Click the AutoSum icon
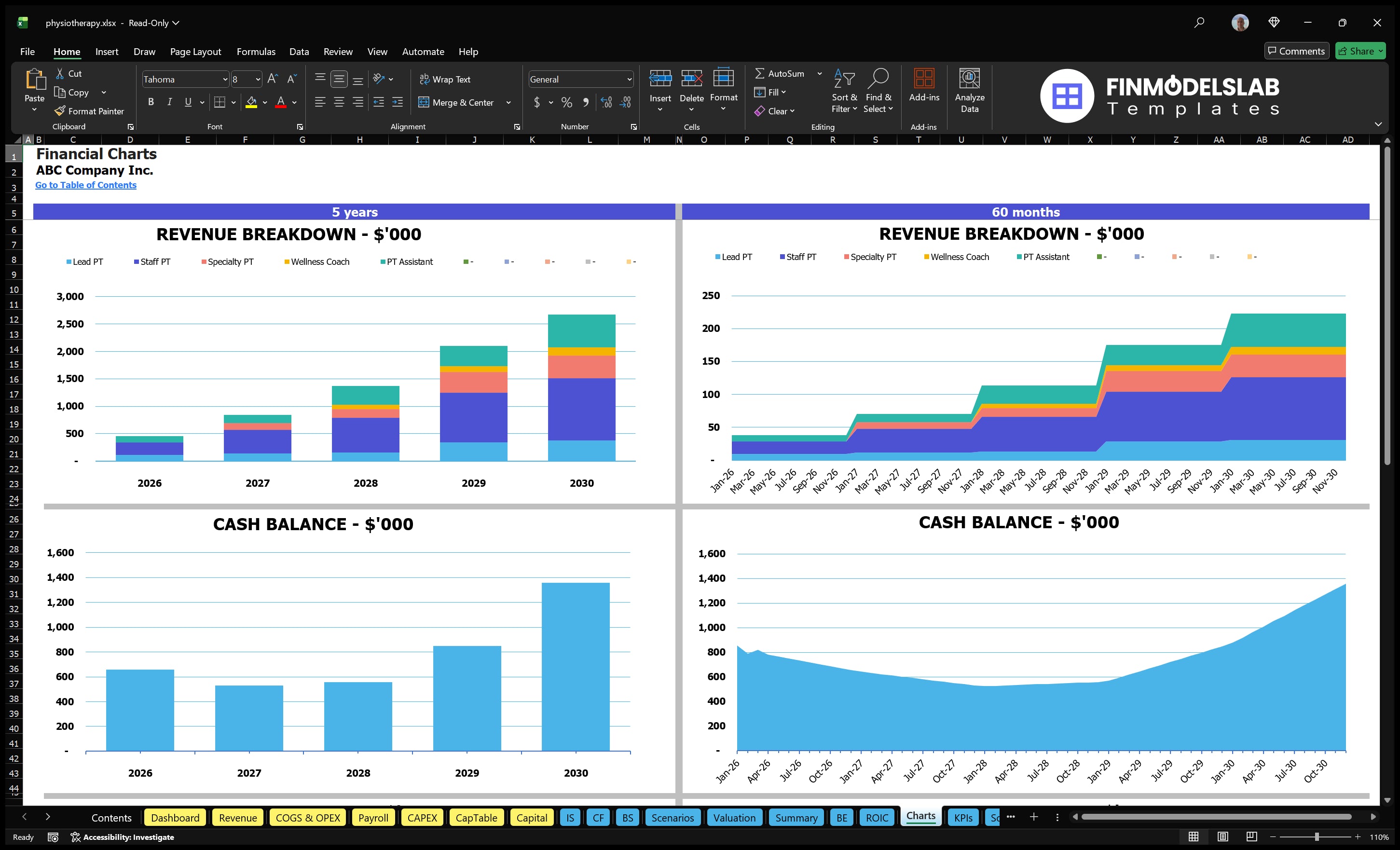 (x=761, y=73)
